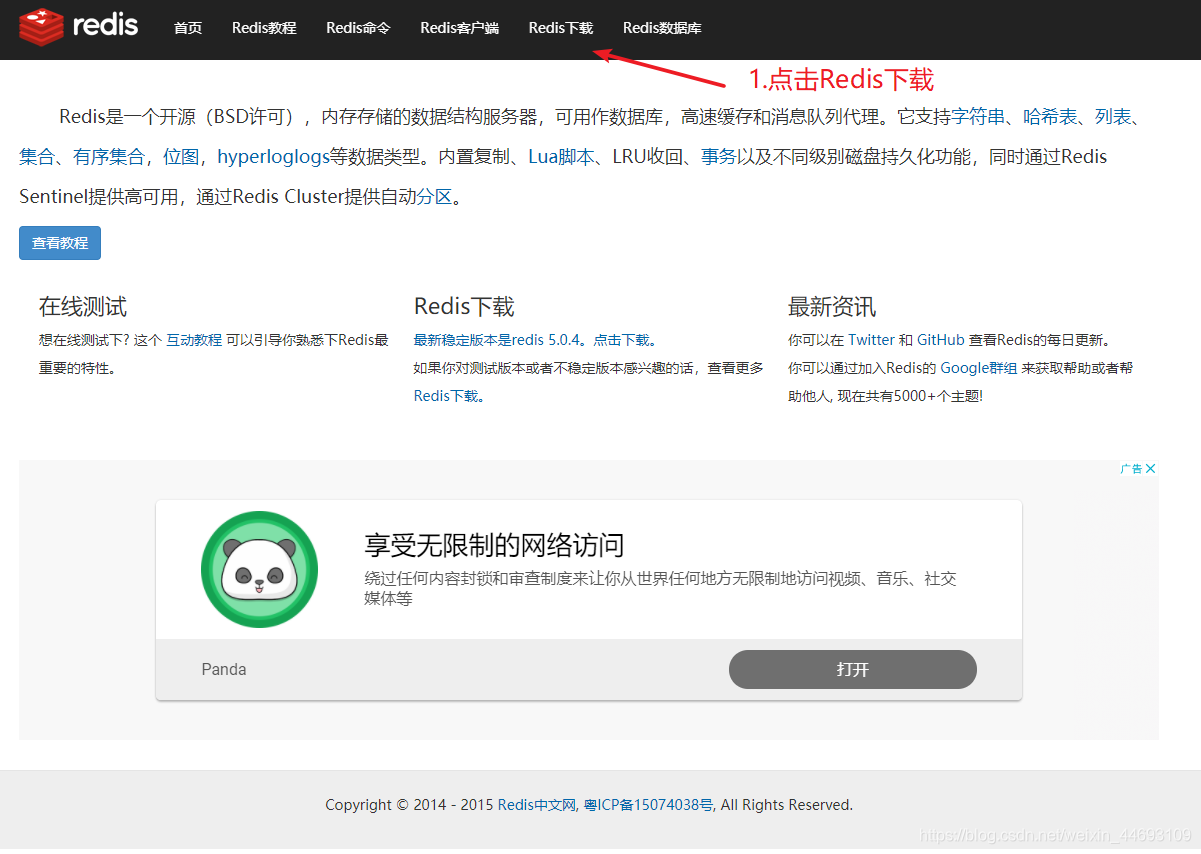The height and width of the screenshot is (854, 1201).
Task: Click the Redis logo in the header
Action: (x=79, y=27)
